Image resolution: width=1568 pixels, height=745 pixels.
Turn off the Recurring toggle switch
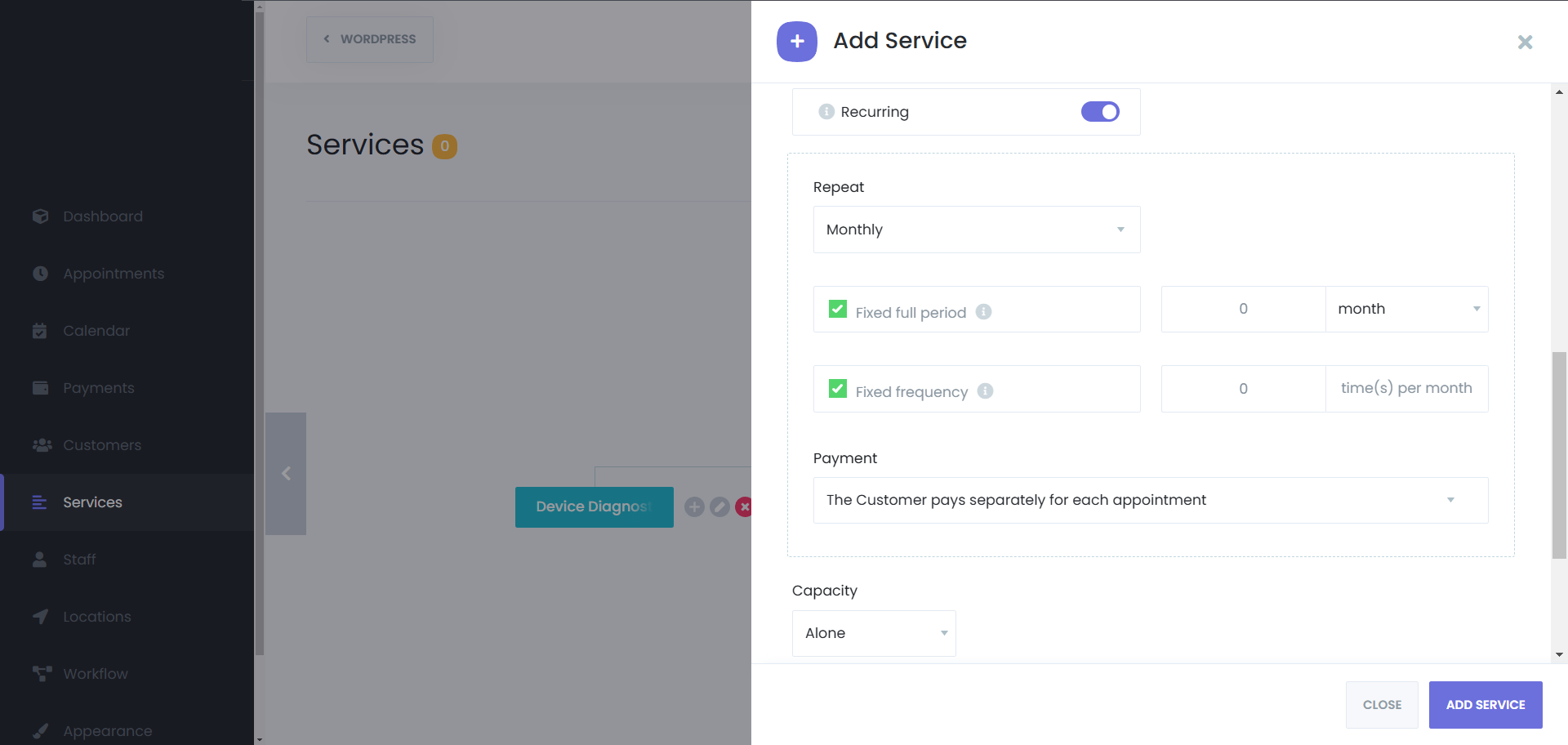1099,112
